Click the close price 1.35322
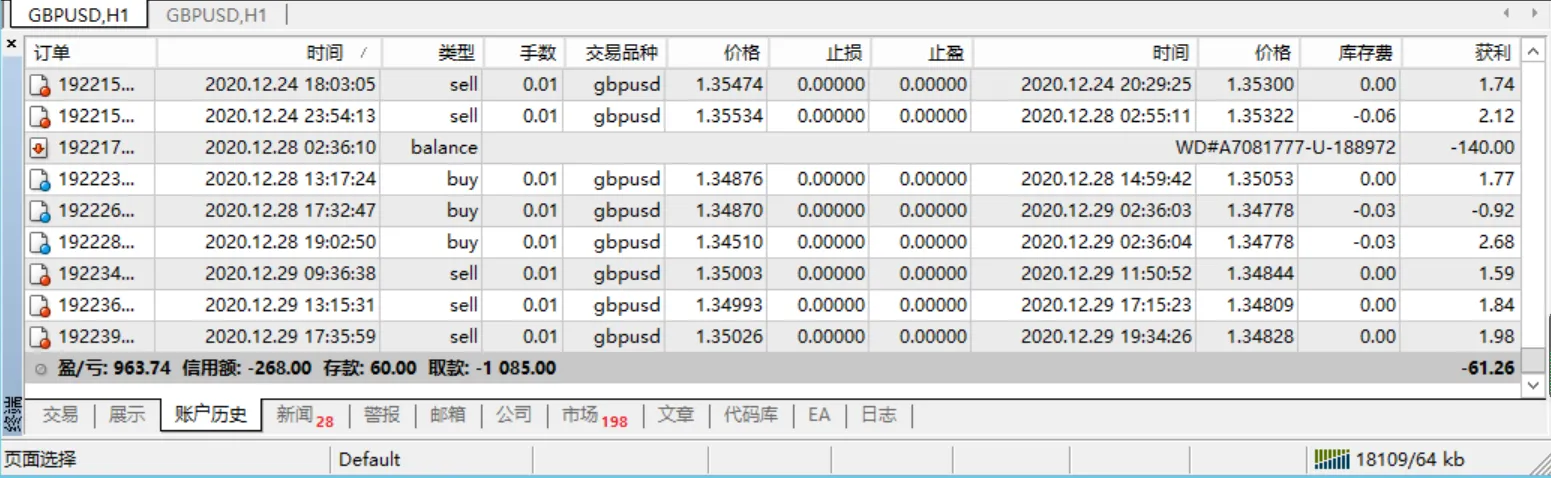This screenshot has height=478, width=1551. [x=1260, y=117]
